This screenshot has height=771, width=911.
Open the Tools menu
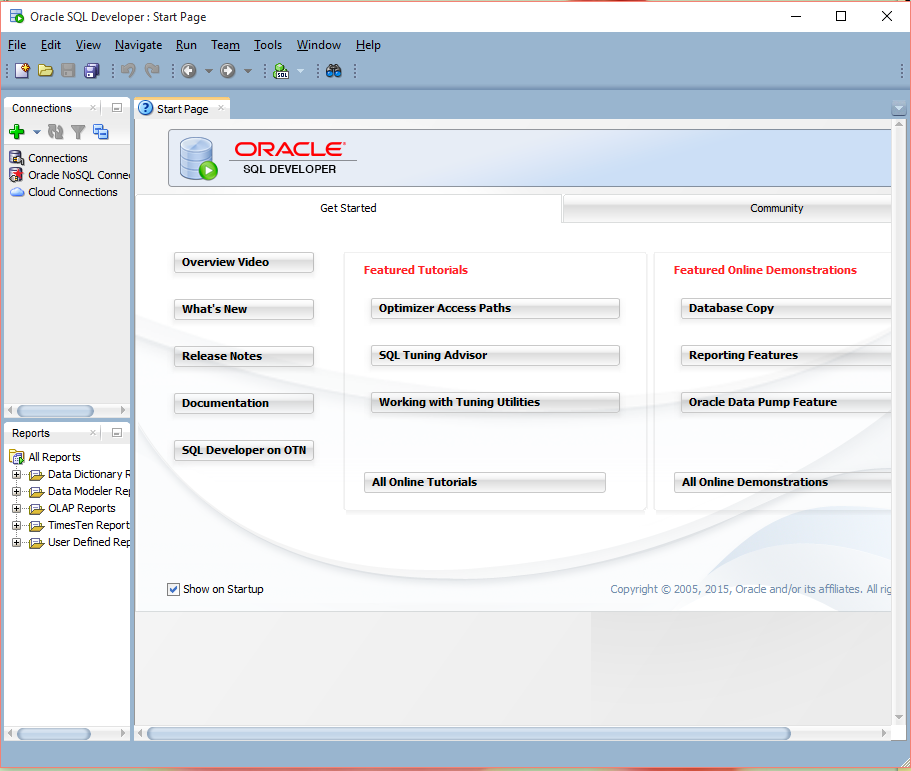click(267, 45)
